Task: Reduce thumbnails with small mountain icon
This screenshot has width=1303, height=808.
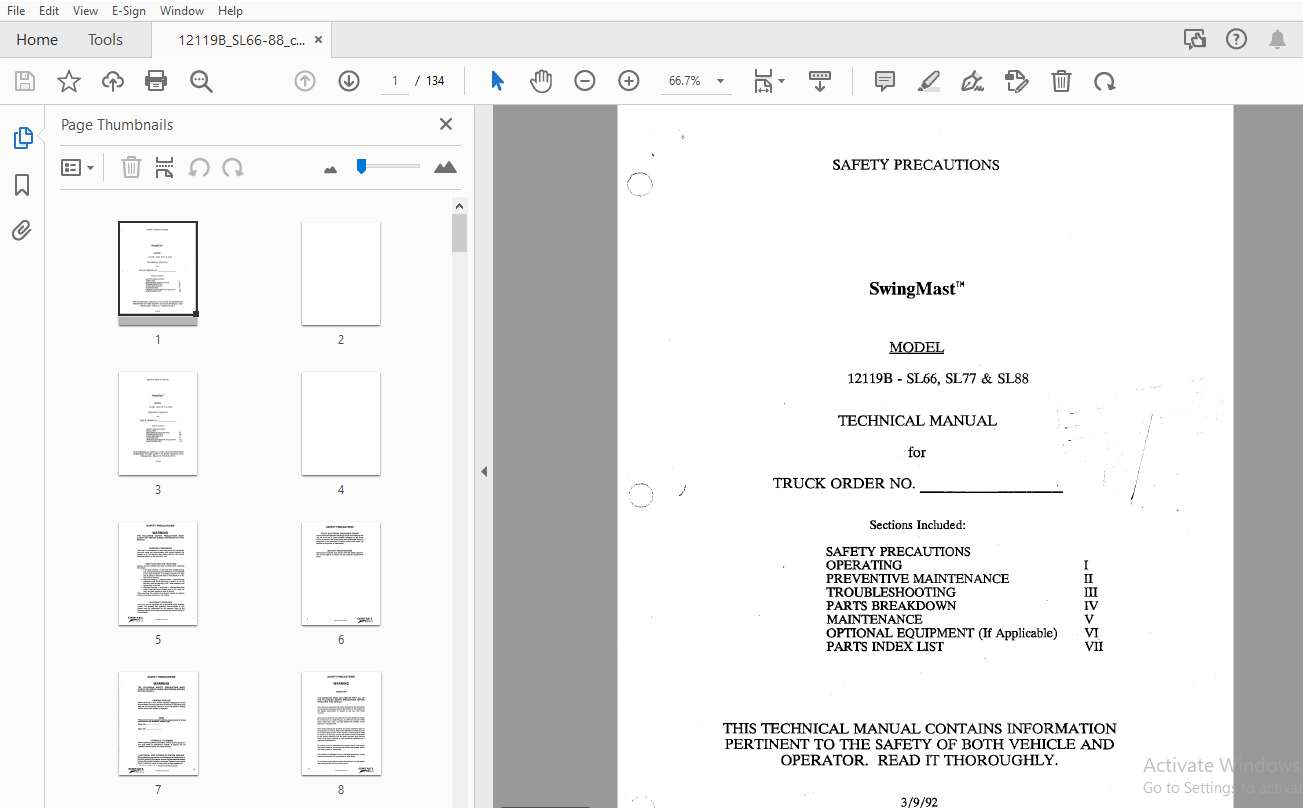Action: click(331, 169)
